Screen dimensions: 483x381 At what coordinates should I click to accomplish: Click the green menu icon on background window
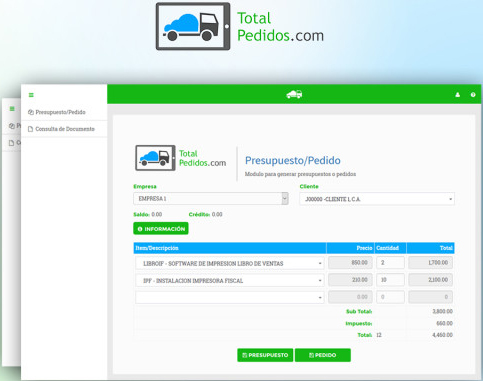coord(12,109)
